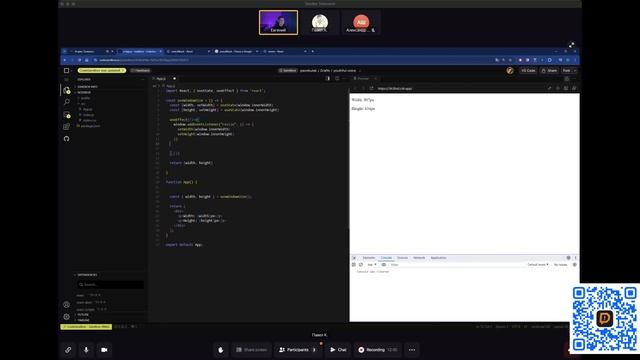This screenshot has width=640, height=360.
Task: Open the settings gear at sidebar bottom
Action: click(67, 316)
